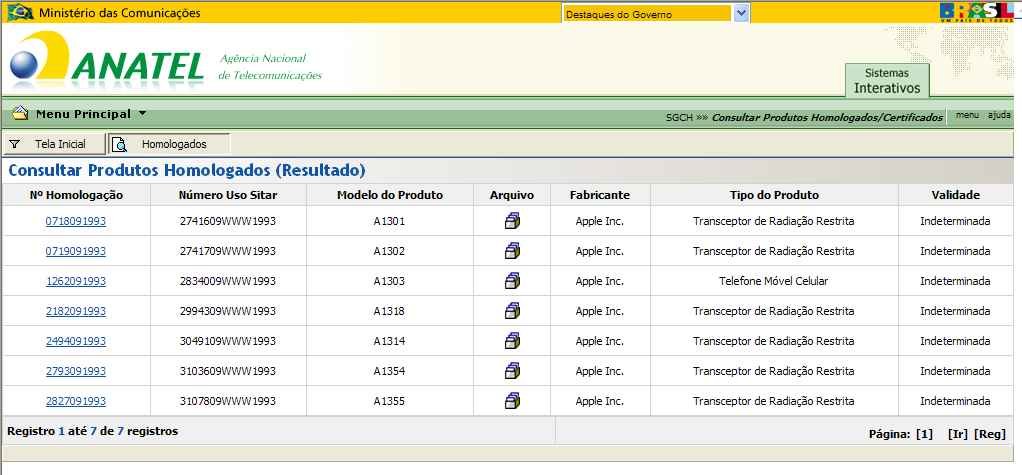
Task: Click the Indeterminada cell in the A1355 row
Action: click(x=955, y=401)
